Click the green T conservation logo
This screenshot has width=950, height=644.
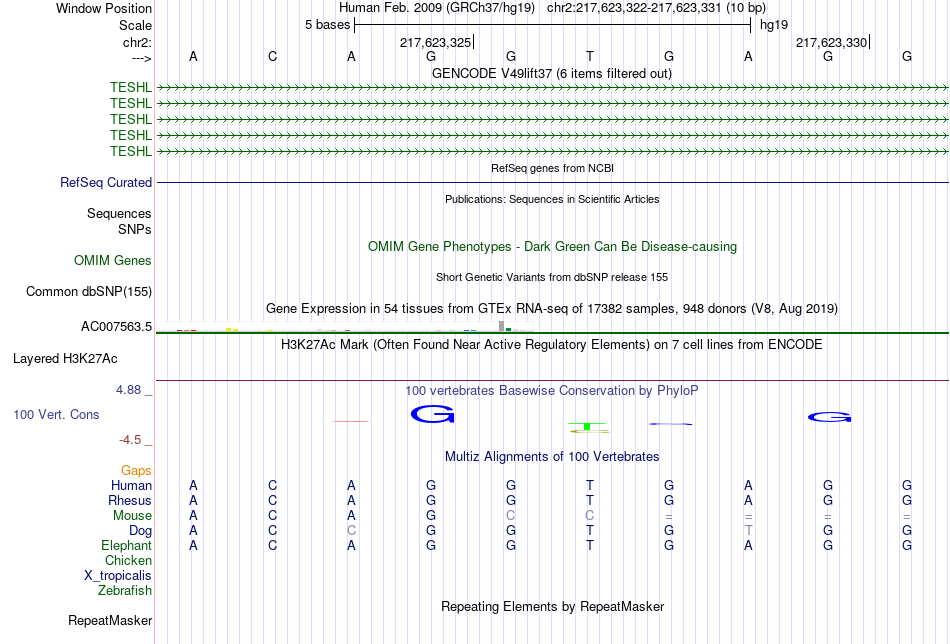(587, 426)
